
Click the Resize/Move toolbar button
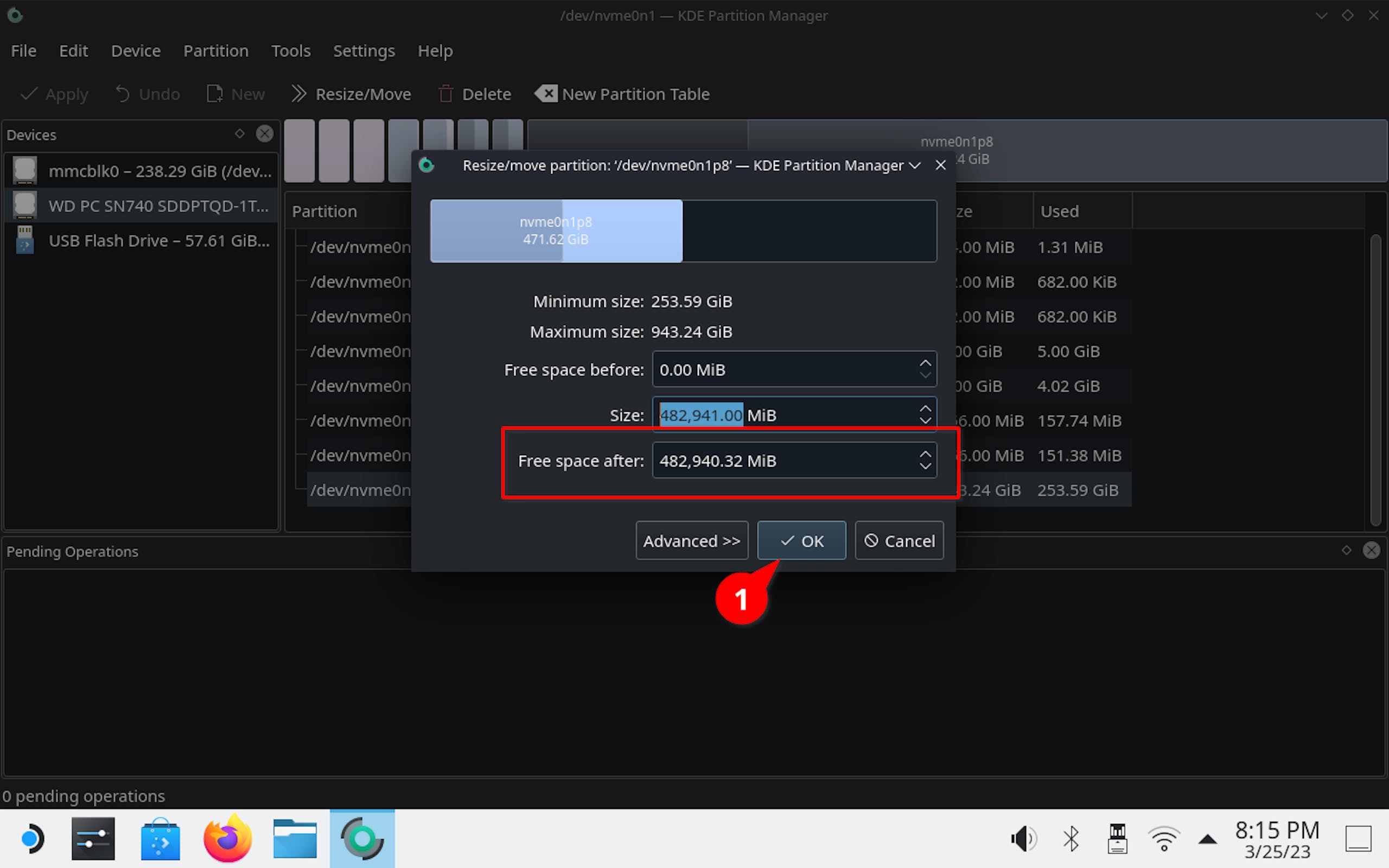click(351, 93)
